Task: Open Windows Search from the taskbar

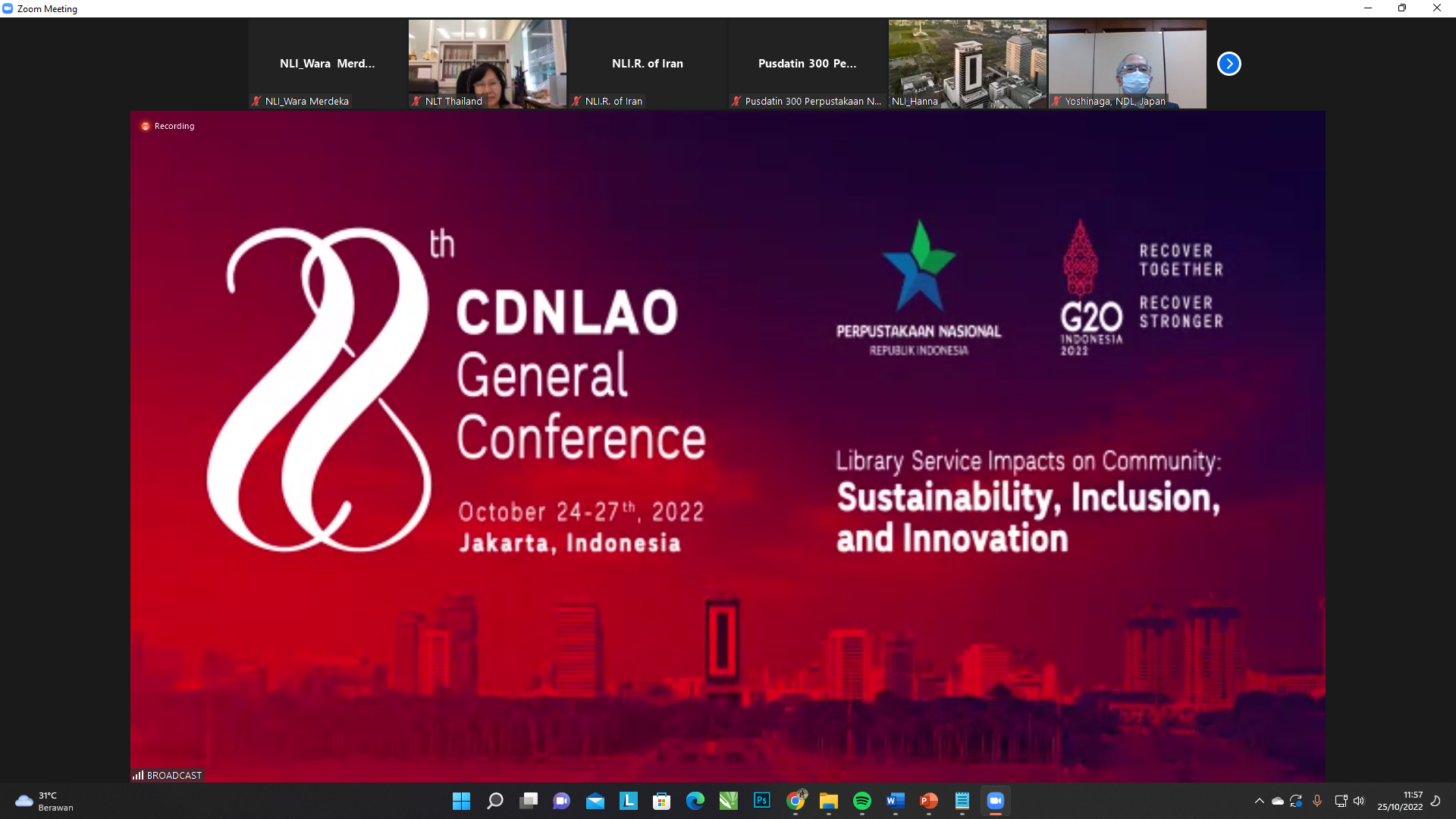Action: pyautogui.click(x=494, y=801)
